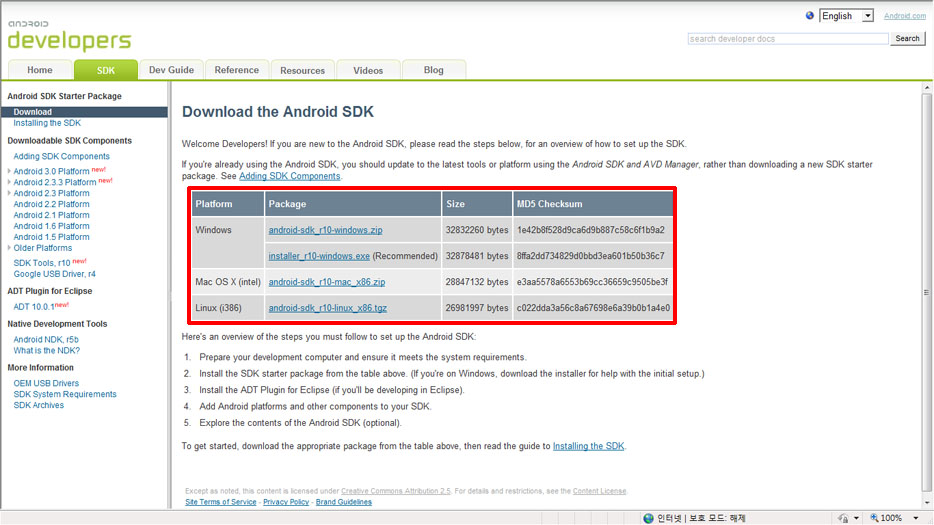Open Creative Commons Attribution 2.5 link
The image size is (934, 525).
pyautogui.click(x=396, y=491)
